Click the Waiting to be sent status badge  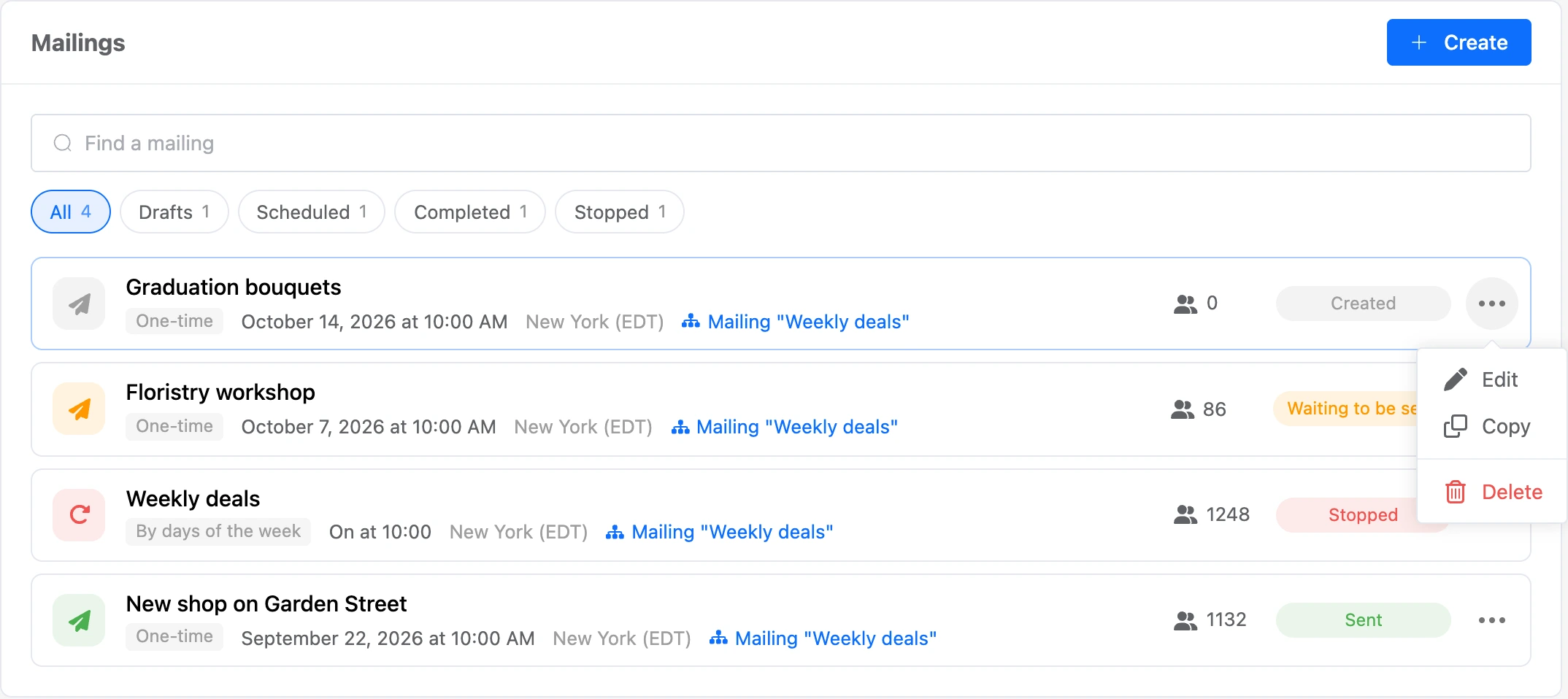[x=1346, y=409]
